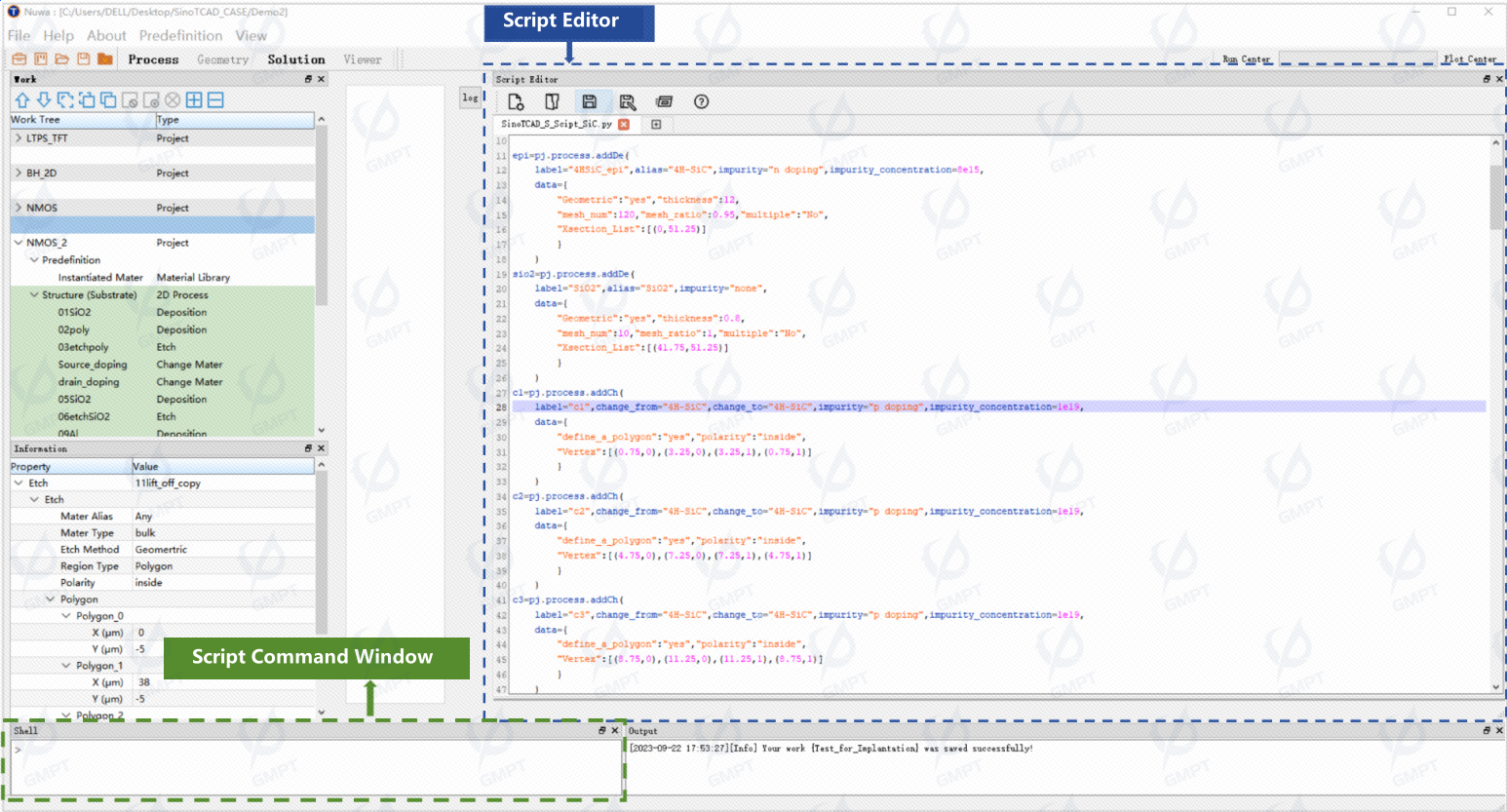The height and width of the screenshot is (812, 1507).
Task: Click Plot Center
Action: point(1470,59)
